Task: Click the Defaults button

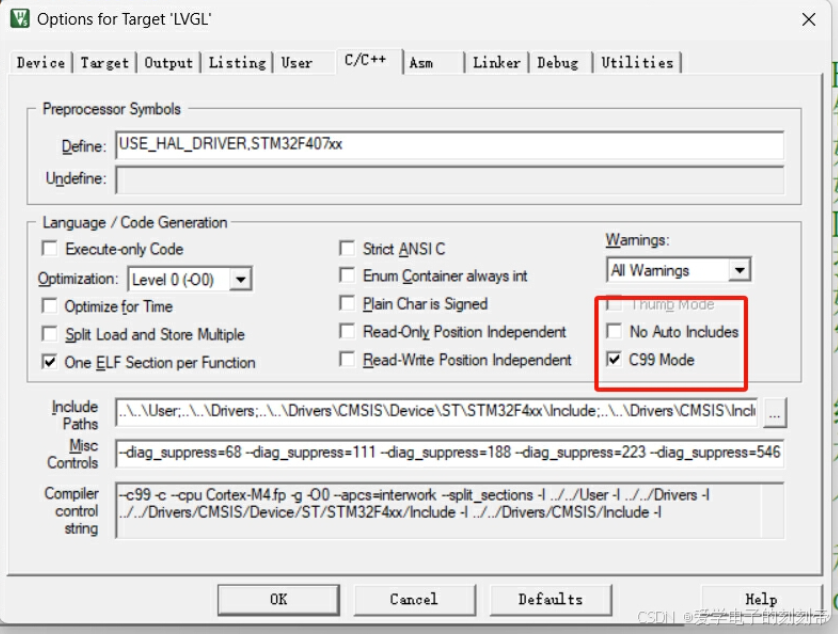Action: click(x=550, y=598)
